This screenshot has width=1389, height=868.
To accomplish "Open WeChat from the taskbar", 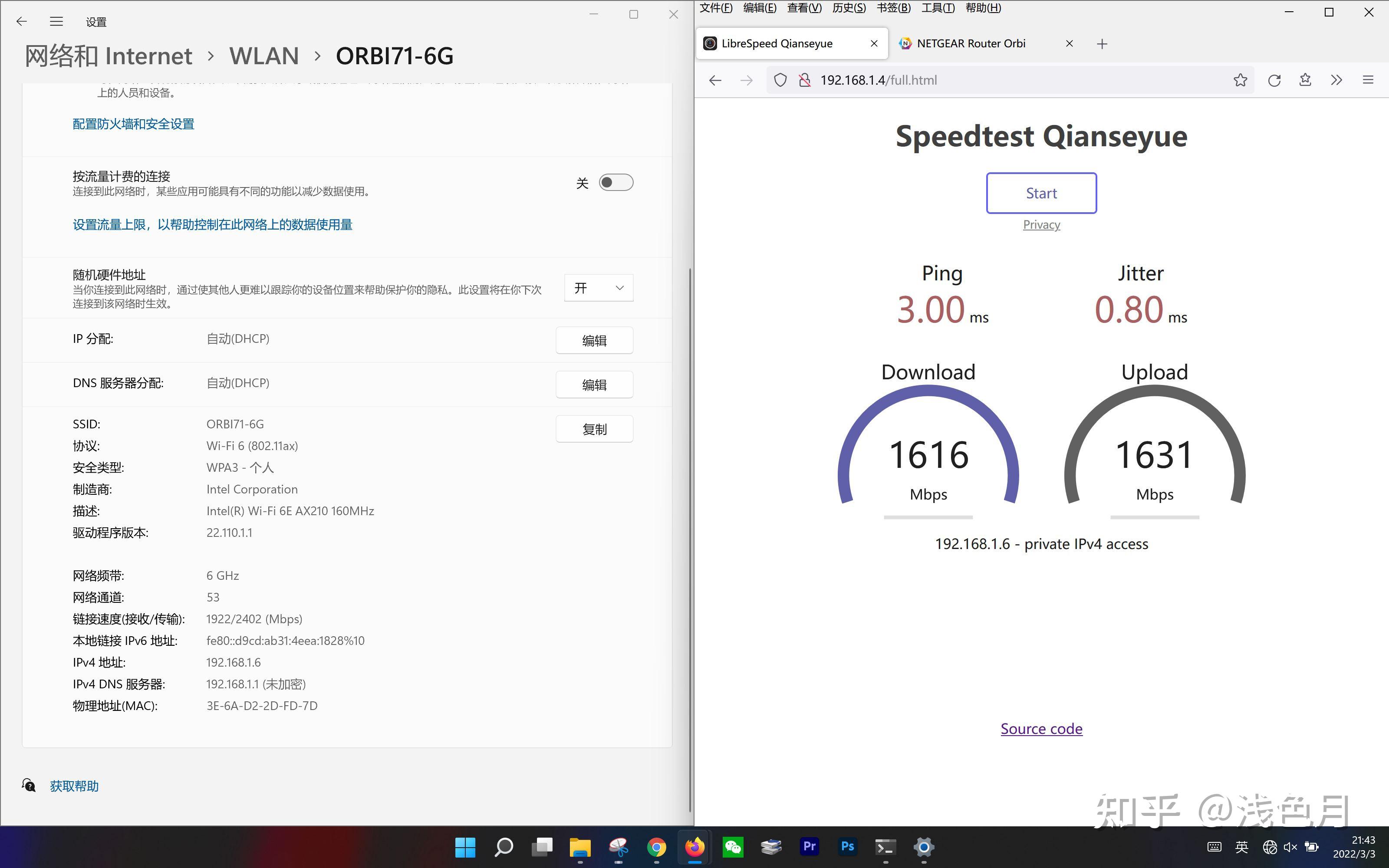I will 734,847.
